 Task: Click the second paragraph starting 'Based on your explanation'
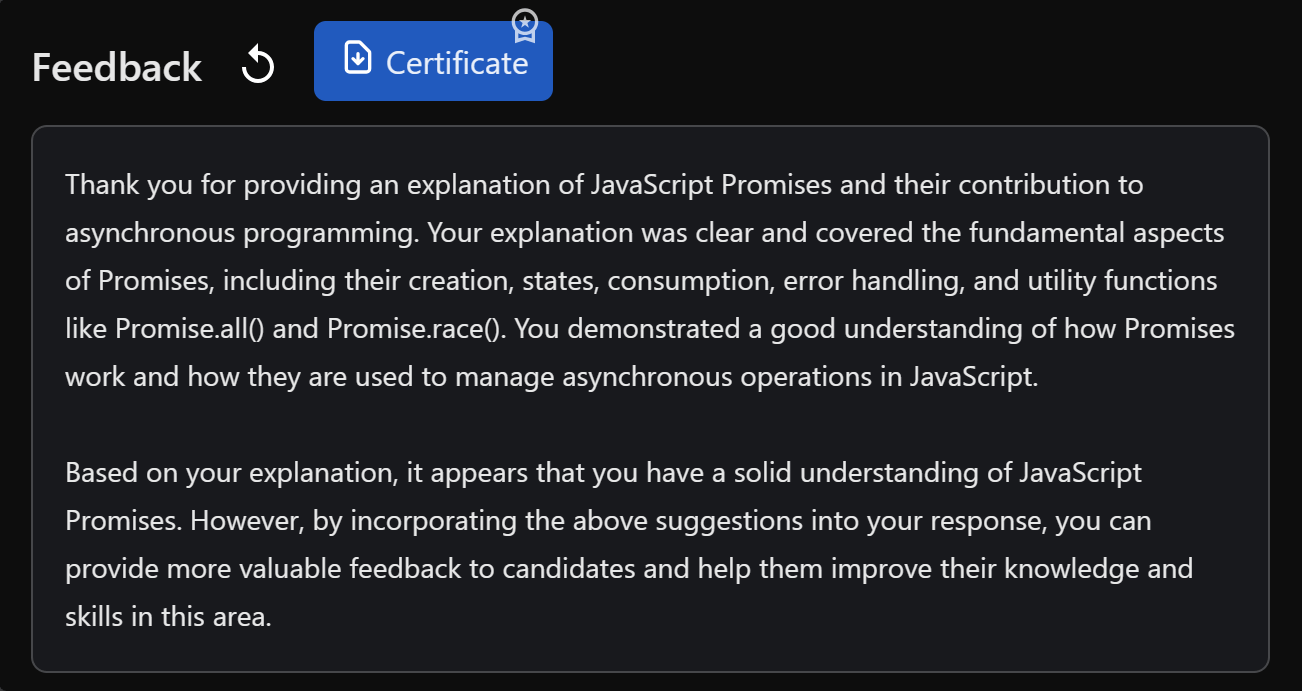[629, 545]
